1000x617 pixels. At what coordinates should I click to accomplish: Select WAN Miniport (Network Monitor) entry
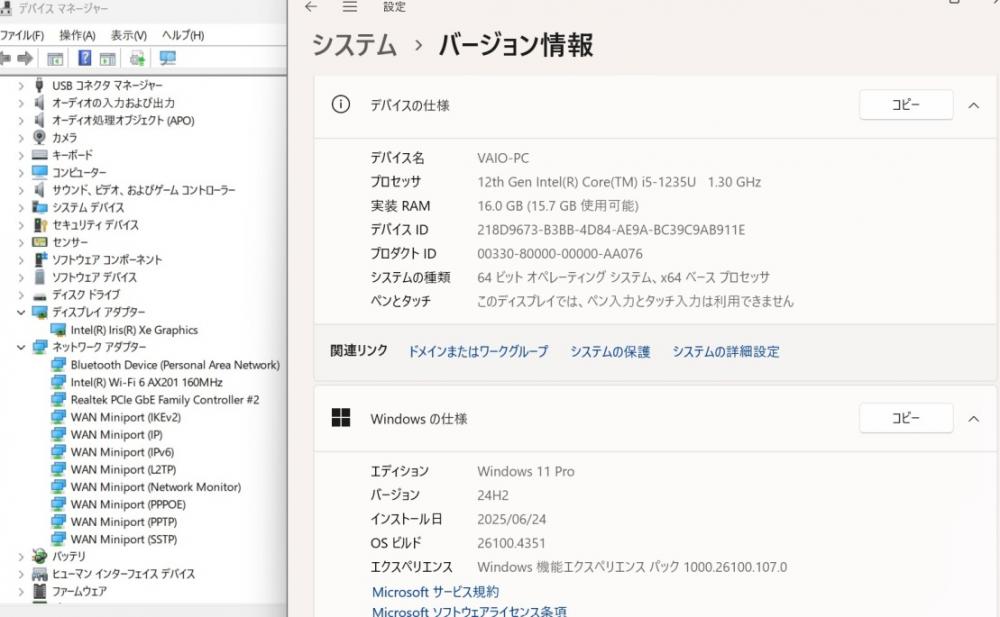(156, 487)
